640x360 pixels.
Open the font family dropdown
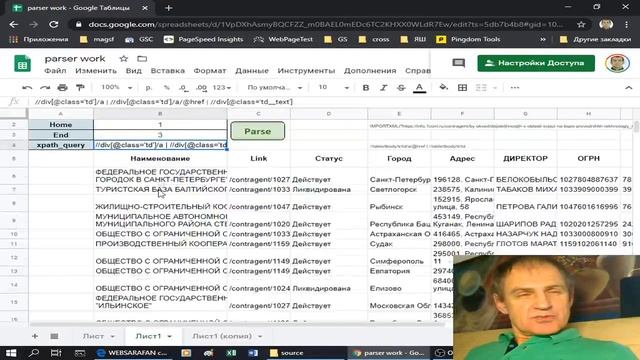[x=274, y=88]
